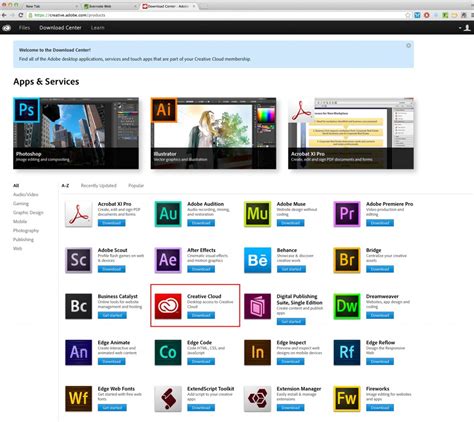Select the Adobe Muse Mu icon
The width and height of the screenshot is (474, 422).
point(257,214)
